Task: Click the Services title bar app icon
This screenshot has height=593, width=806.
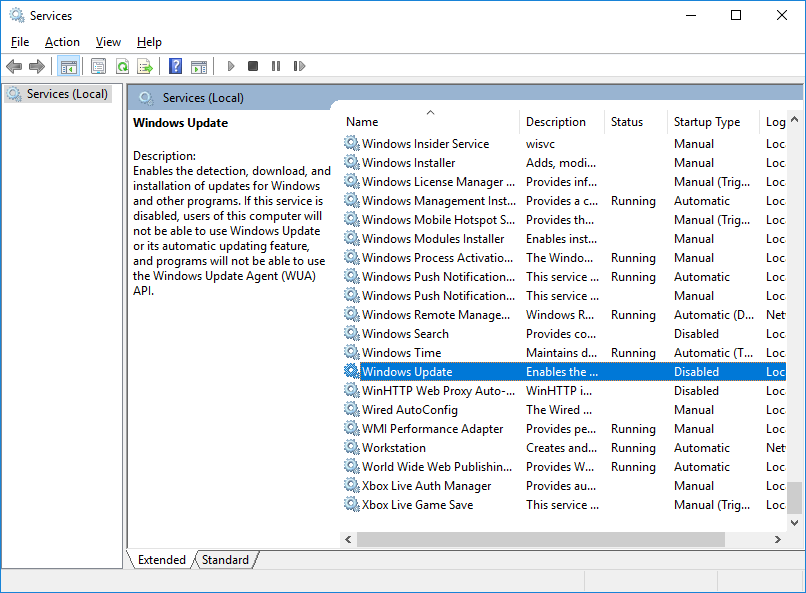Action: pos(17,15)
